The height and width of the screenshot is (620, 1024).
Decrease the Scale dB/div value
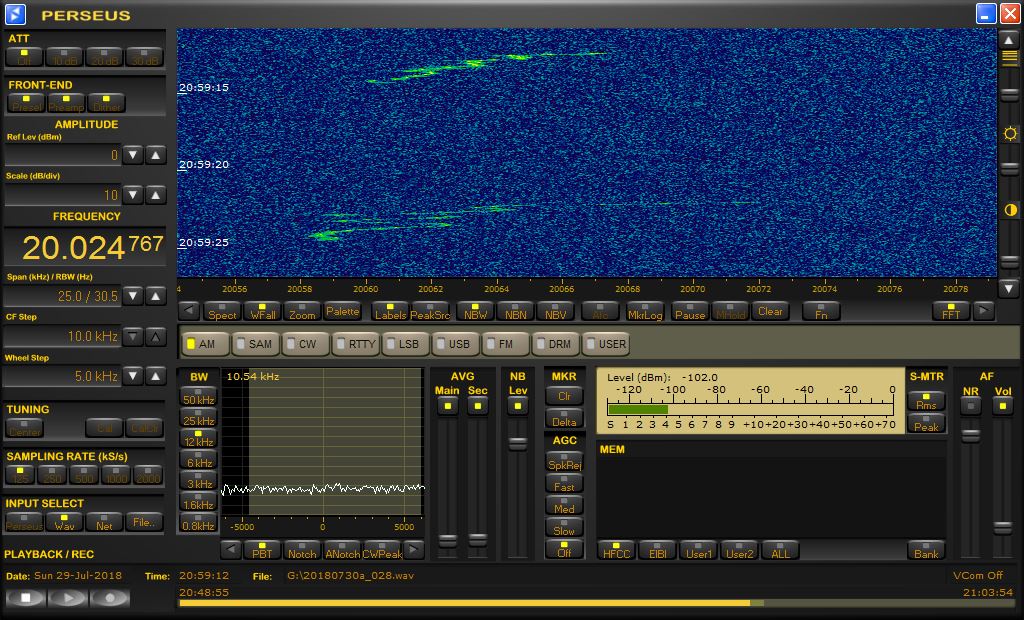tap(133, 195)
